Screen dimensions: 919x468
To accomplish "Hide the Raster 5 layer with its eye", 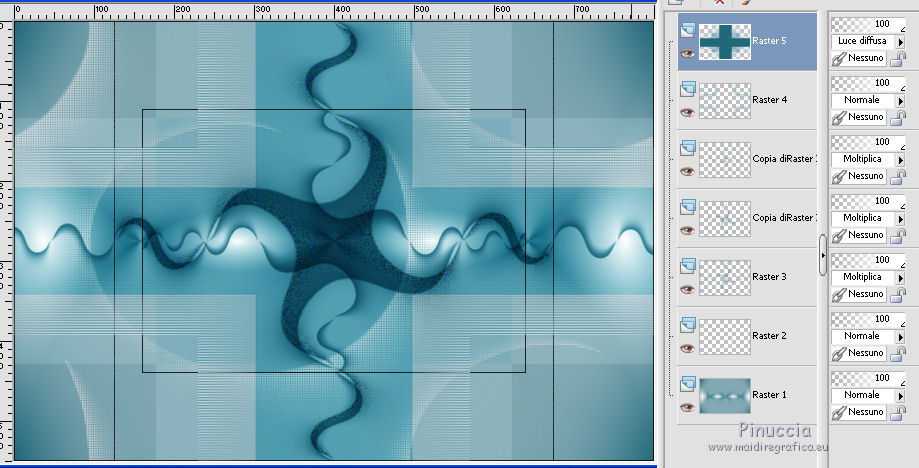I will (687, 53).
